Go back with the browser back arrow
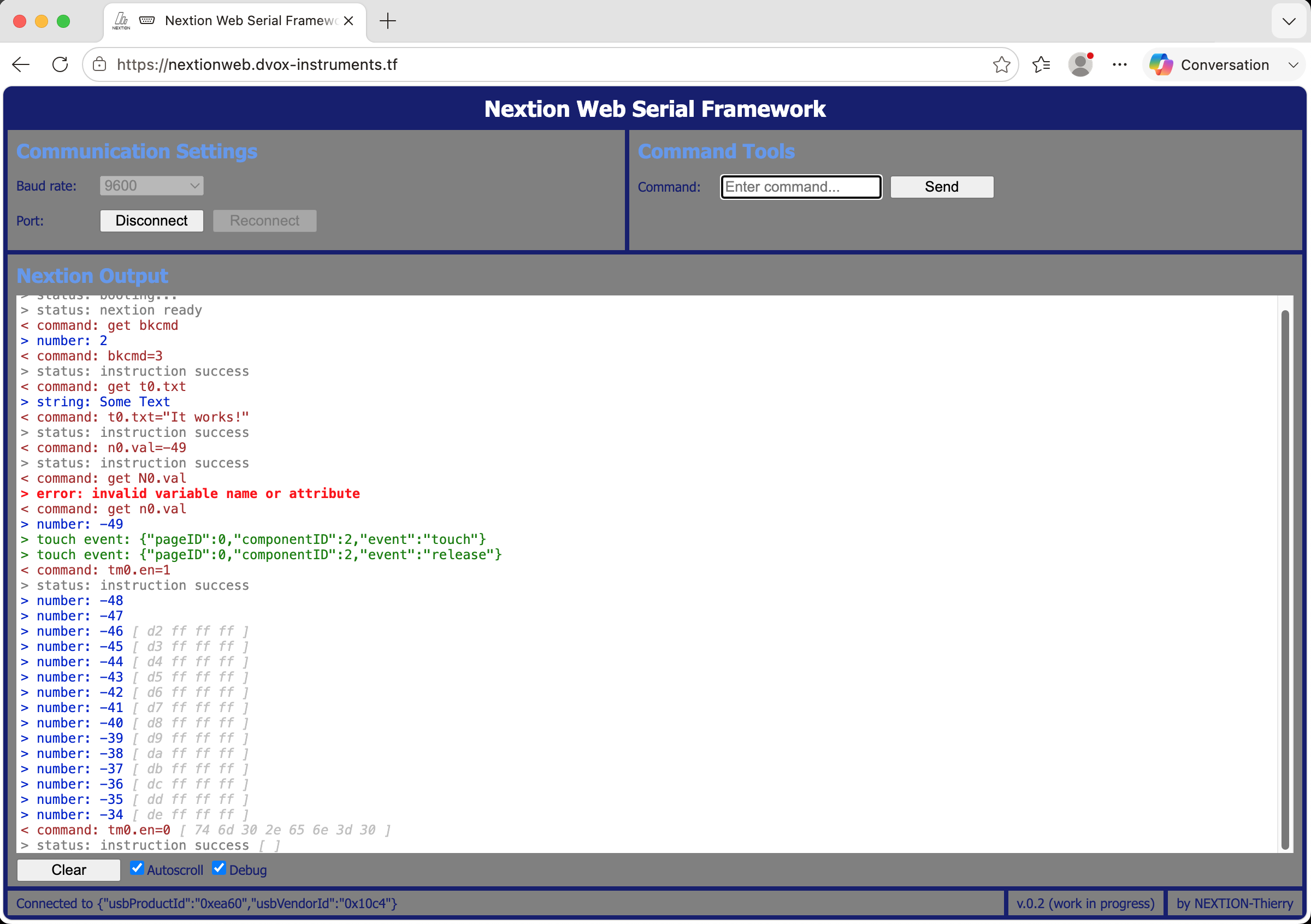Screen dimensions: 1311x924 pos(21,64)
